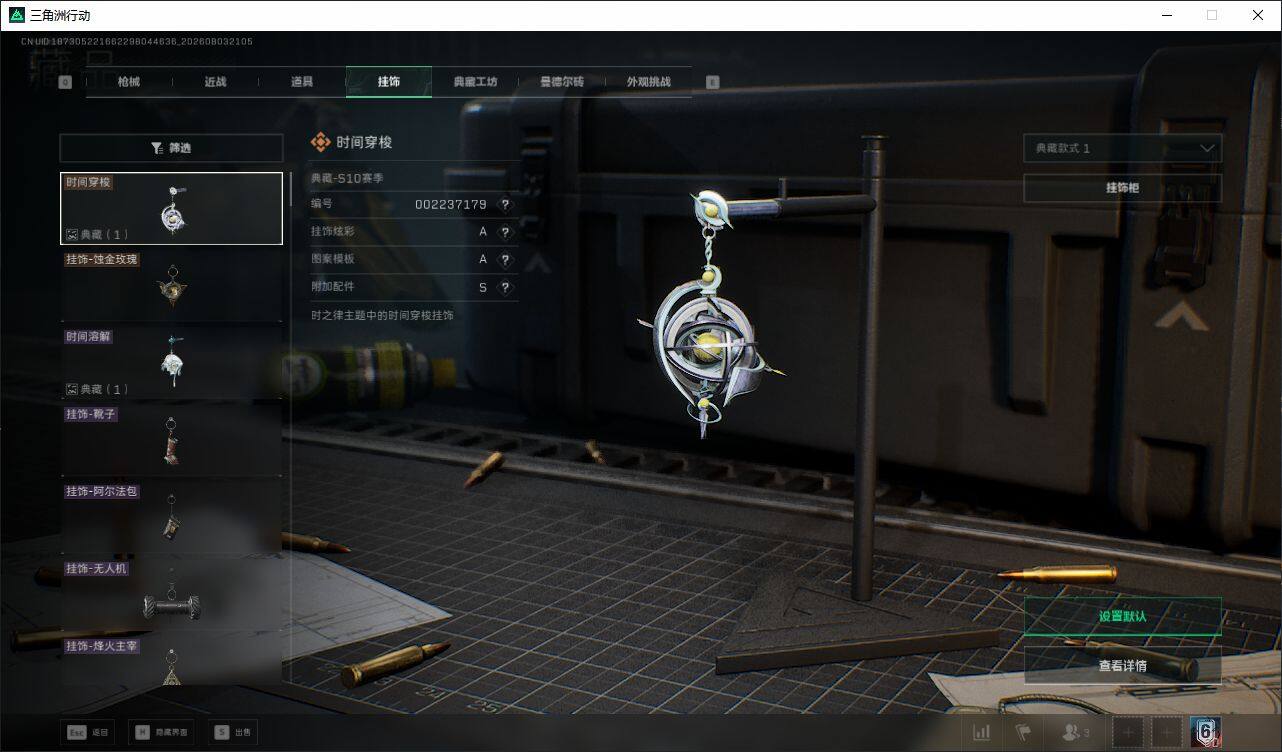Click the H key 隐藏界面 icon
This screenshot has height=752, width=1282.
(x=142, y=733)
